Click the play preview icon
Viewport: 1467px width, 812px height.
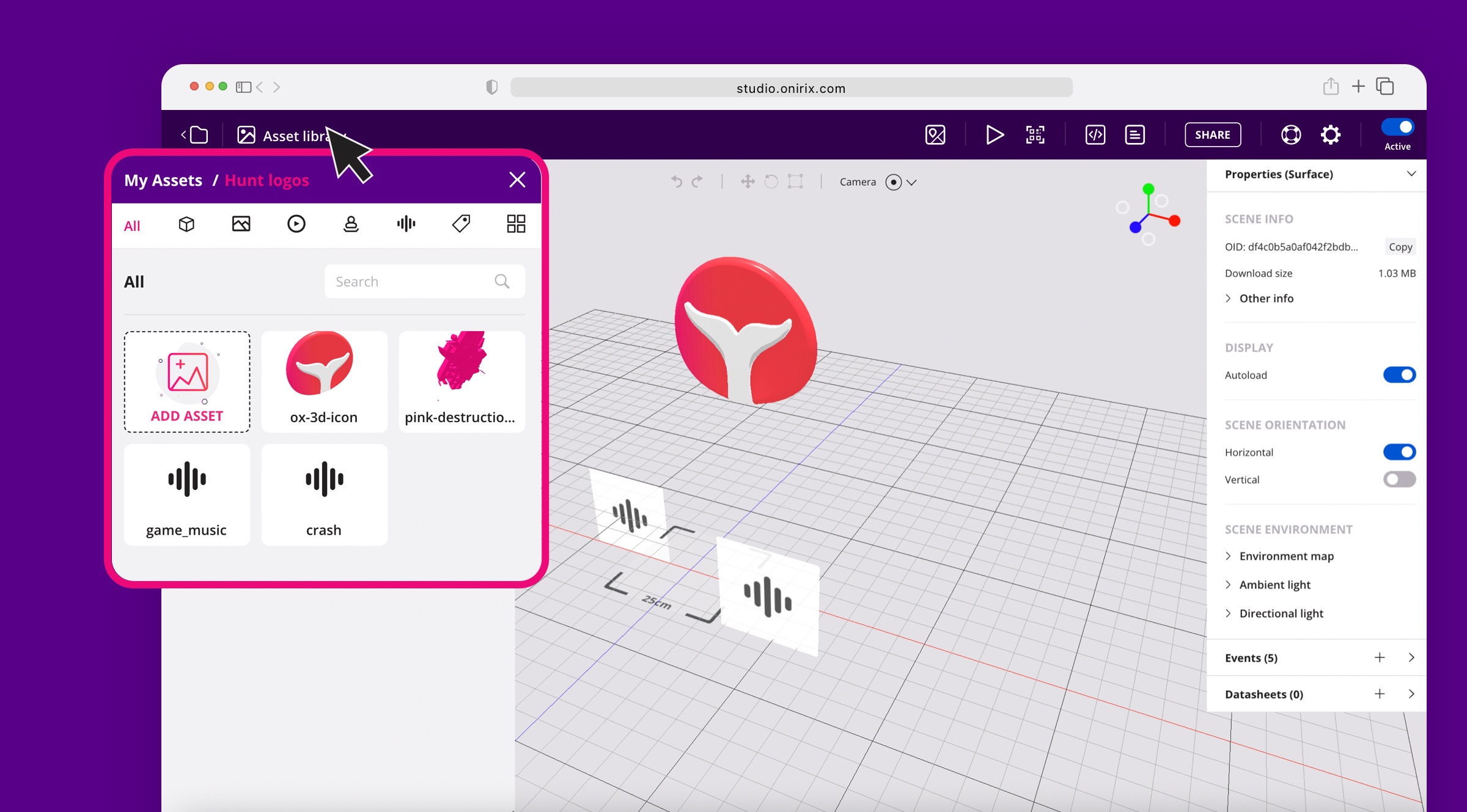[x=995, y=134]
